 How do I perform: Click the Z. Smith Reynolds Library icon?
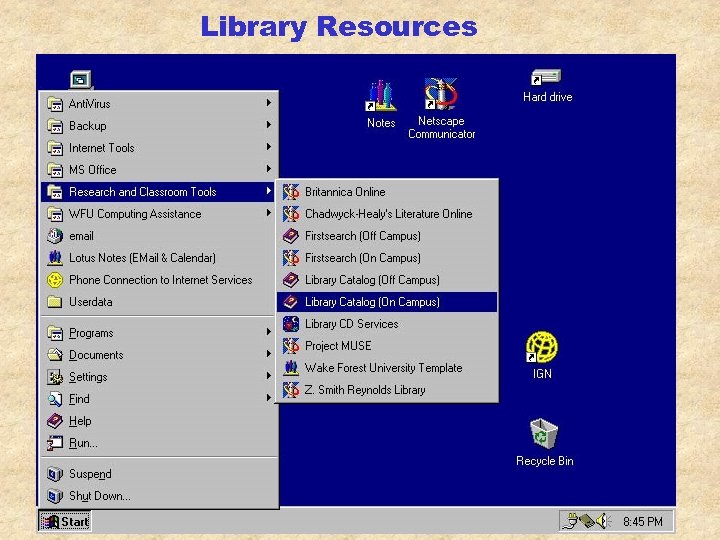tap(291, 390)
